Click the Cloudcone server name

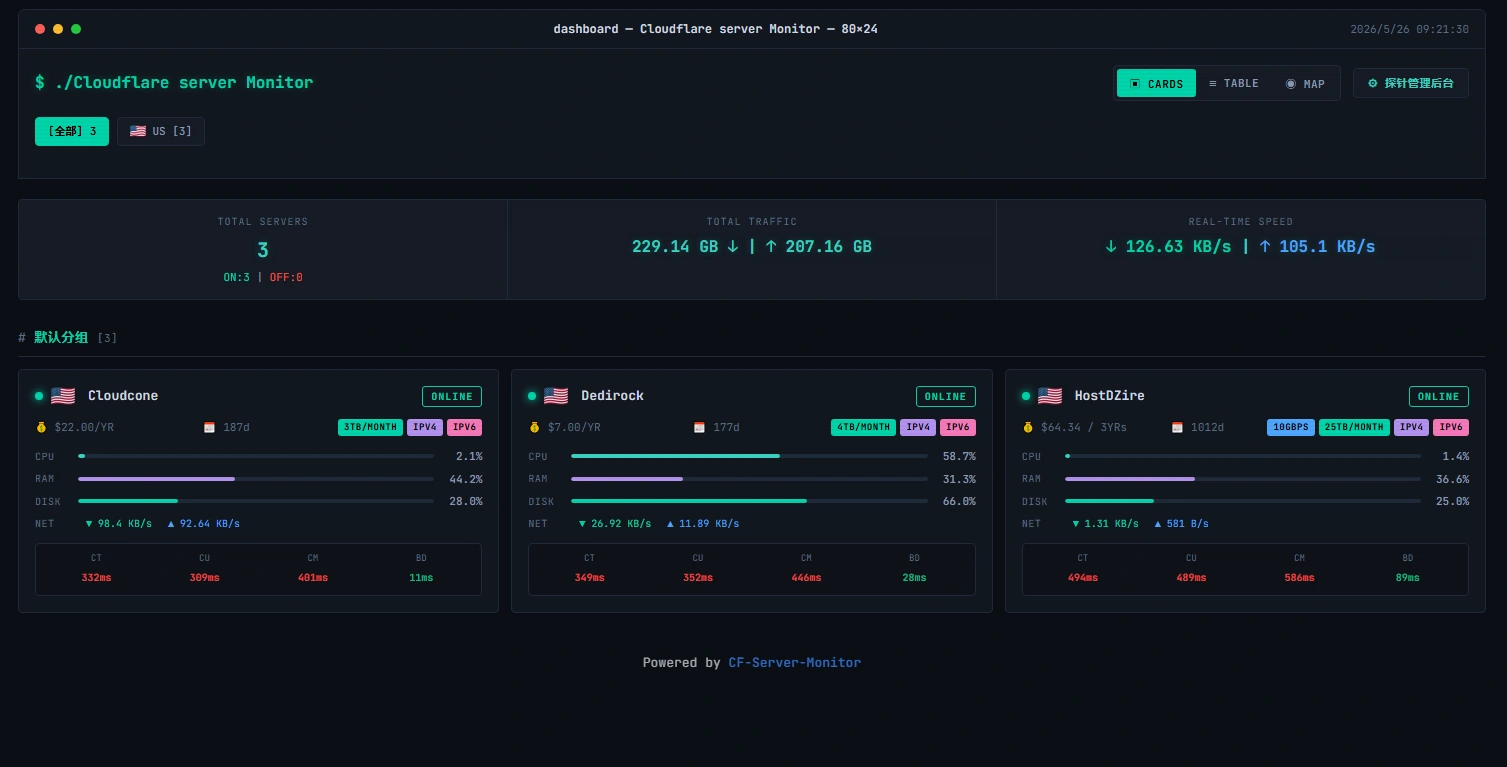(x=123, y=396)
